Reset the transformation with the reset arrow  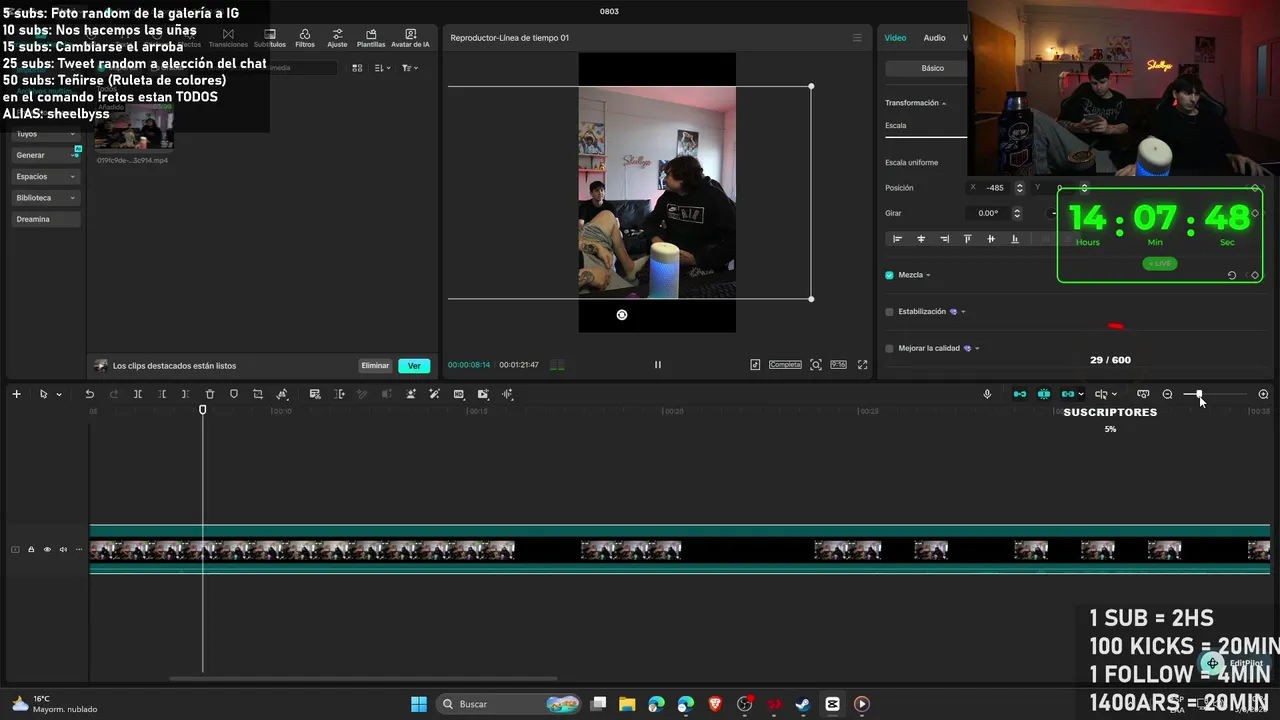[1232, 275]
